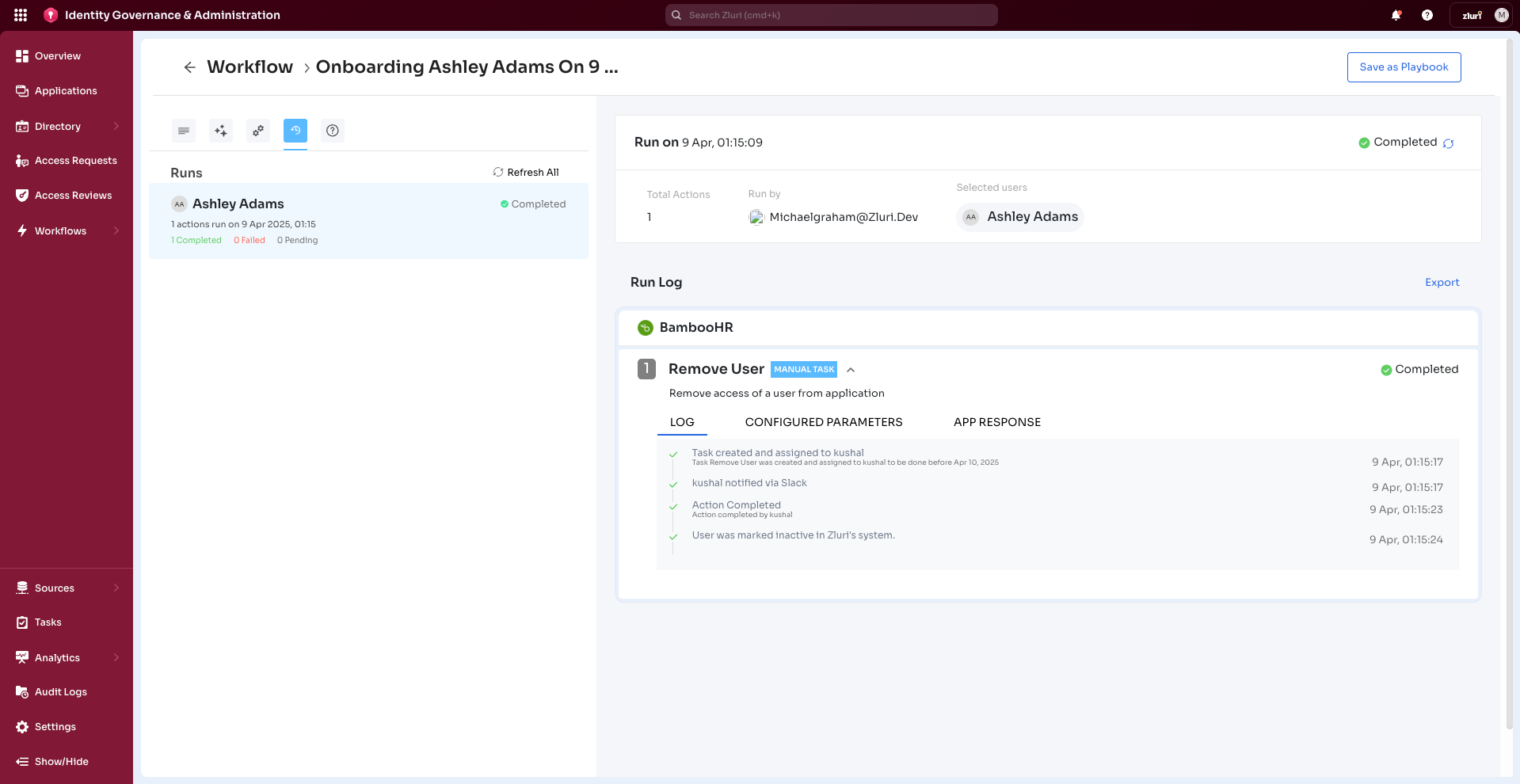The height and width of the screenshot is (784, 1520).
Task: Click Refresh All in Runs panel
Action: (526, 173)
